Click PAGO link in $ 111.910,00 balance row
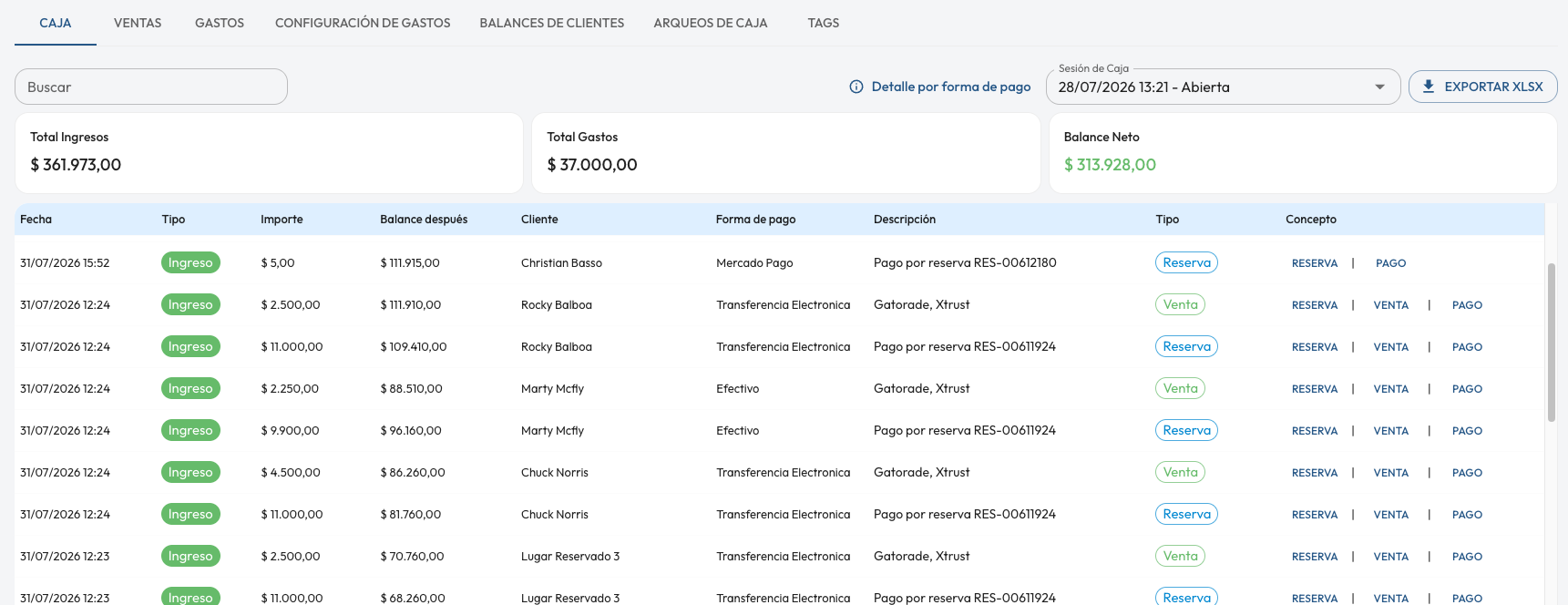 click(x=1467, y=305)
